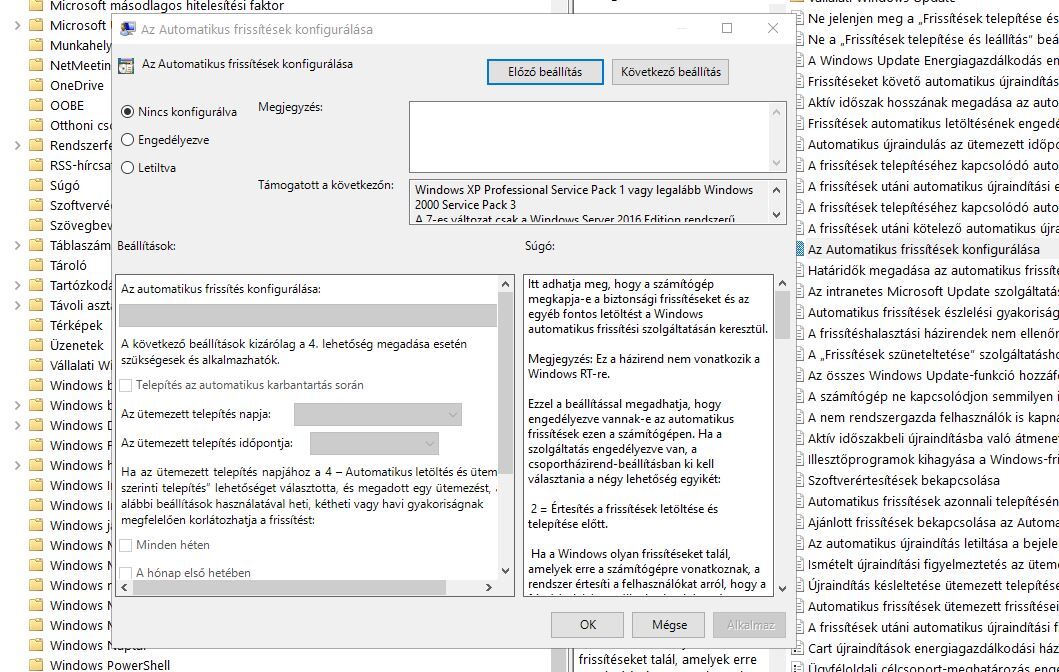Screen dimensions: 1059x672
Task: Open Automatikus frissítések észlelési gyakoriság policy
Action: coord(933,312)
